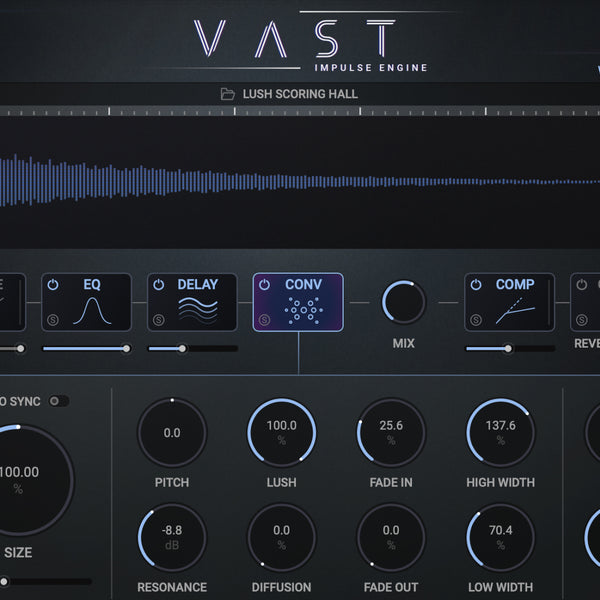Solo the CONV module

pyautogui.click(x=264, y=320)
